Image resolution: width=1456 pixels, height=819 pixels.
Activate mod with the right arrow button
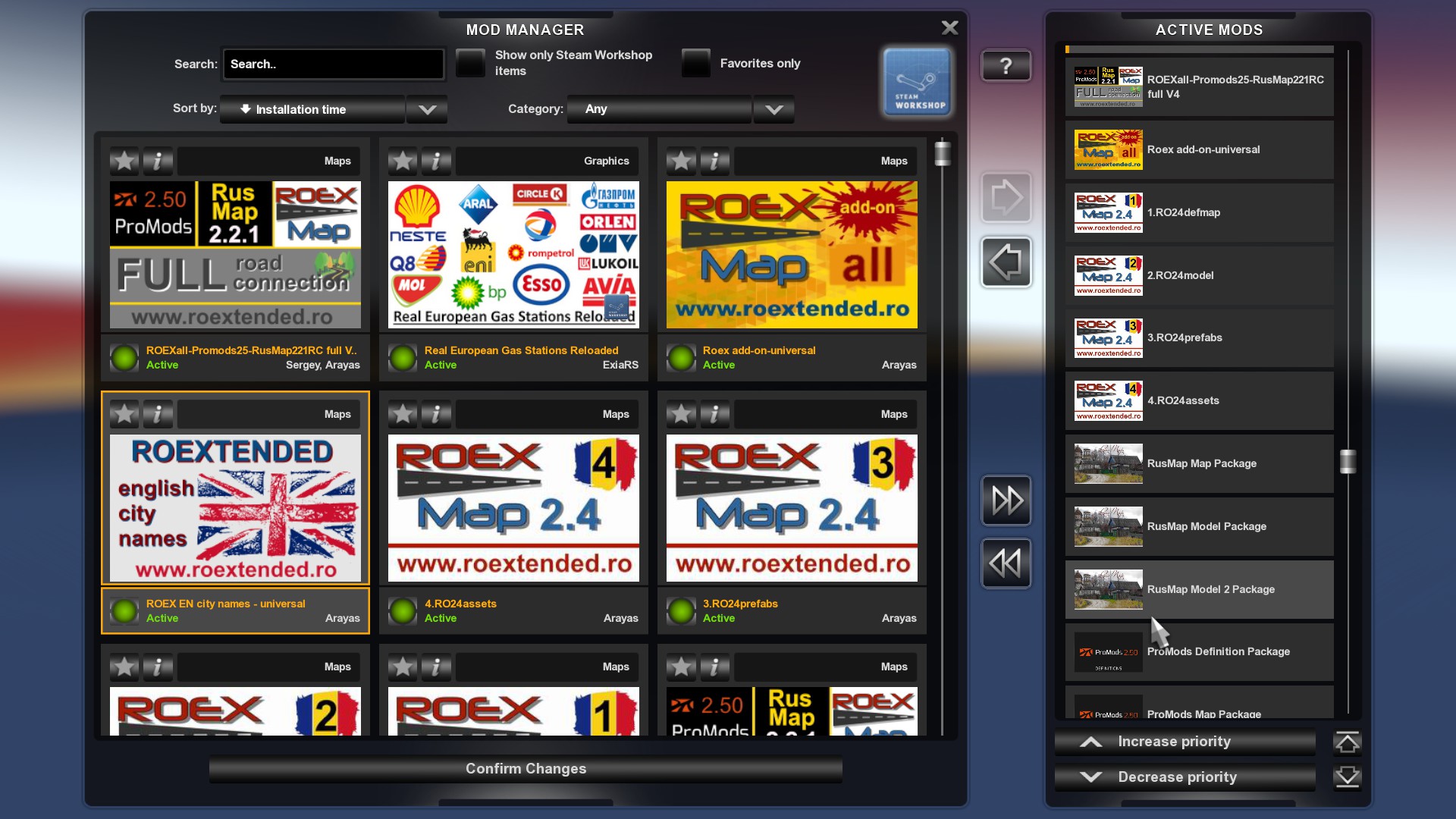(x=1006, y=198)
